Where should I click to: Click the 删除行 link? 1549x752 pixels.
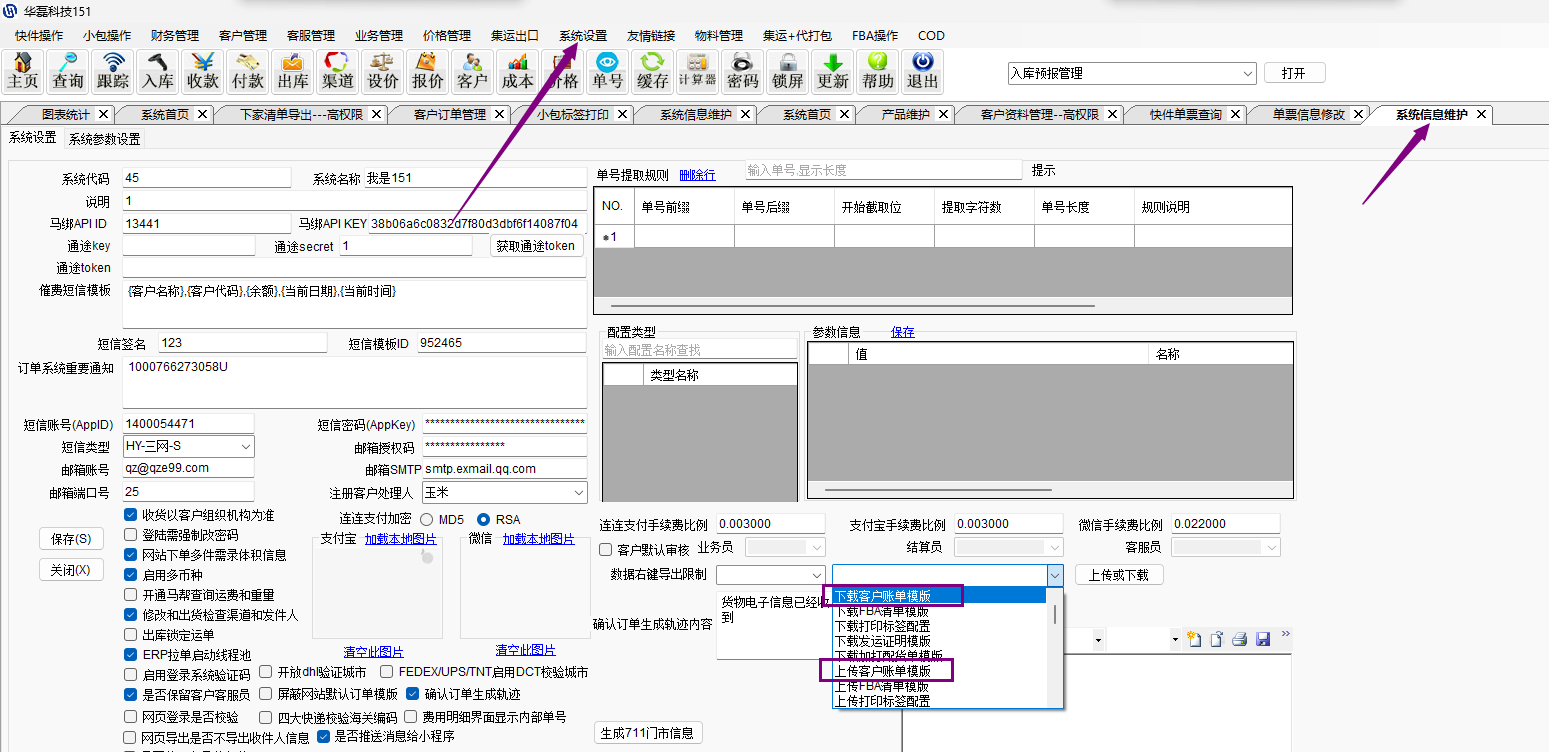(x=697, y=175)
